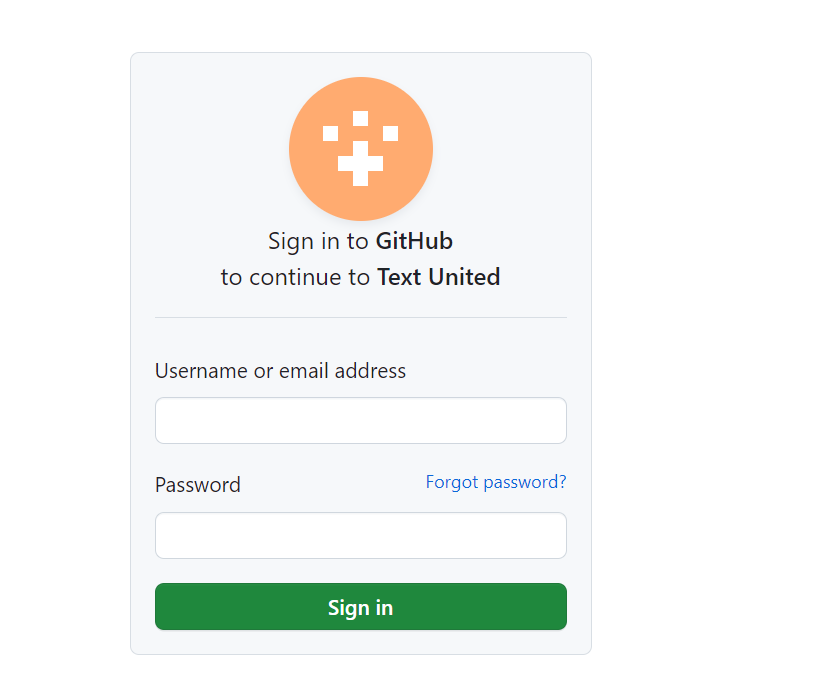The image size is (818, 674).
Task: Click the 'Sign in to GitHub' heading
Action: point(360,241)
